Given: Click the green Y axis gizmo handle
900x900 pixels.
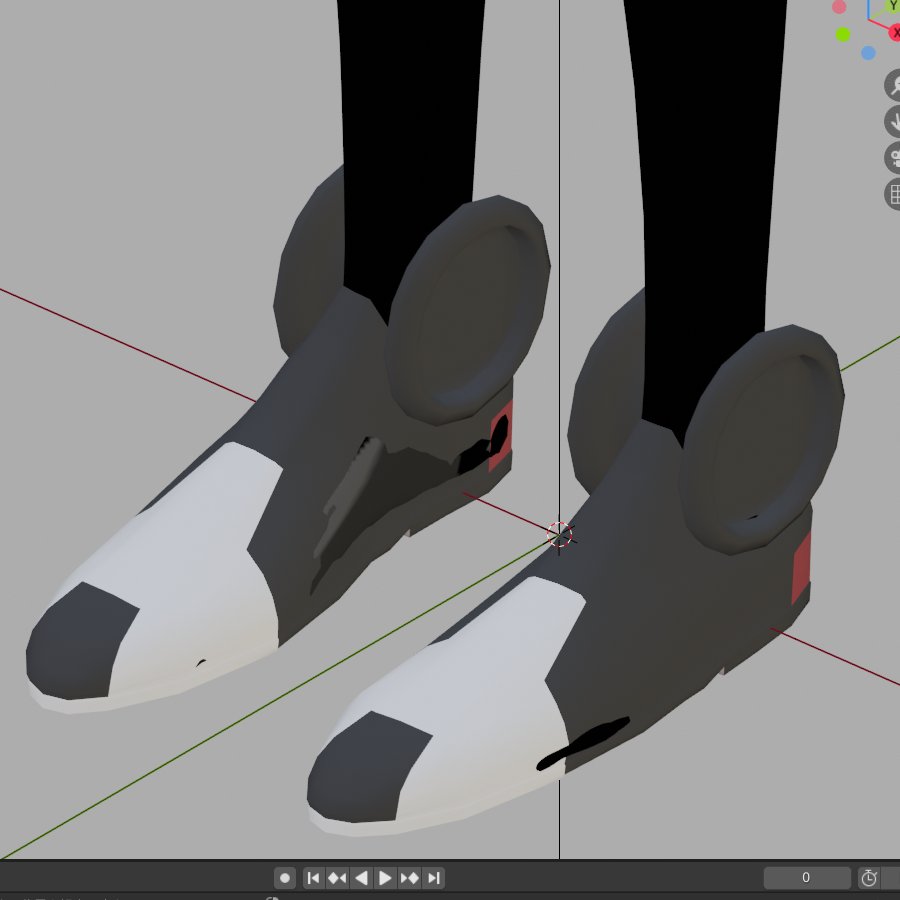Looking at the screenshot, I should tap(893, 6).
